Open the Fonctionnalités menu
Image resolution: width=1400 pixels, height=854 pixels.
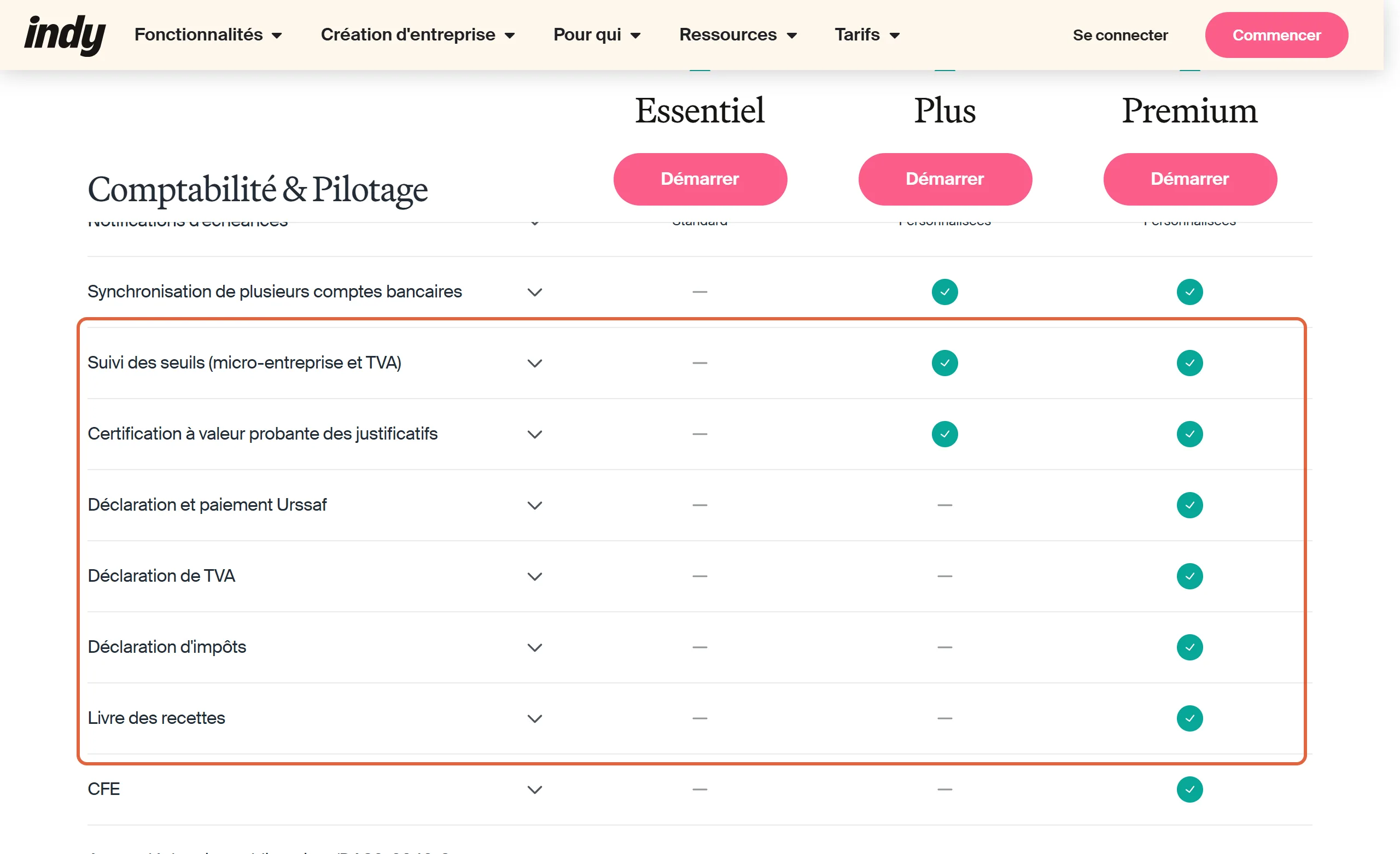(x=208, y=34)
